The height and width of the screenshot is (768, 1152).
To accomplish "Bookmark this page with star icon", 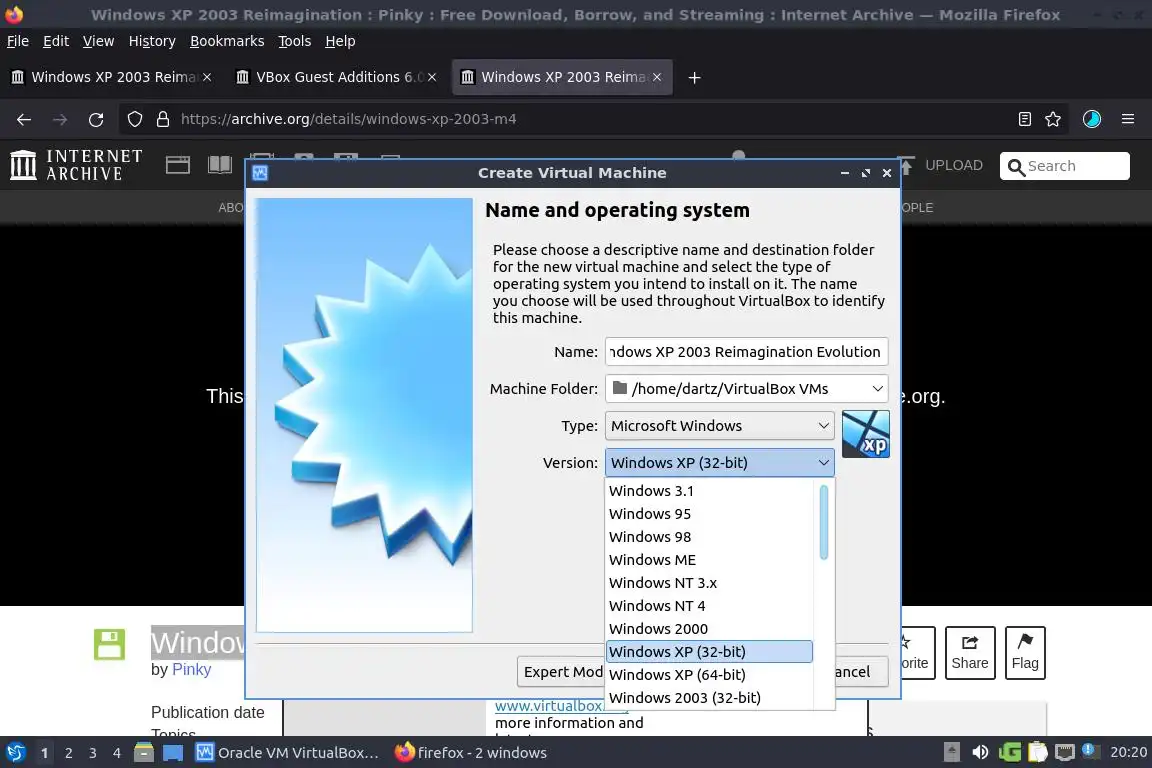I will 1053,119.
